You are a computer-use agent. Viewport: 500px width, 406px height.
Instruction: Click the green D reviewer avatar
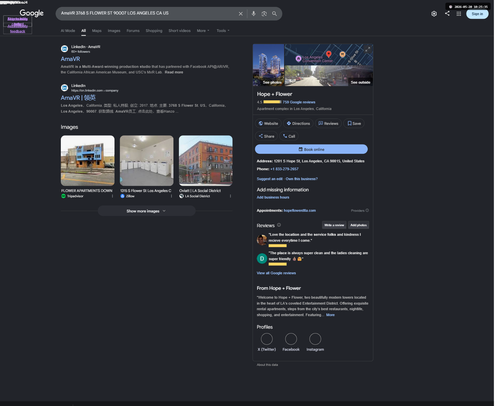[262, 258]
